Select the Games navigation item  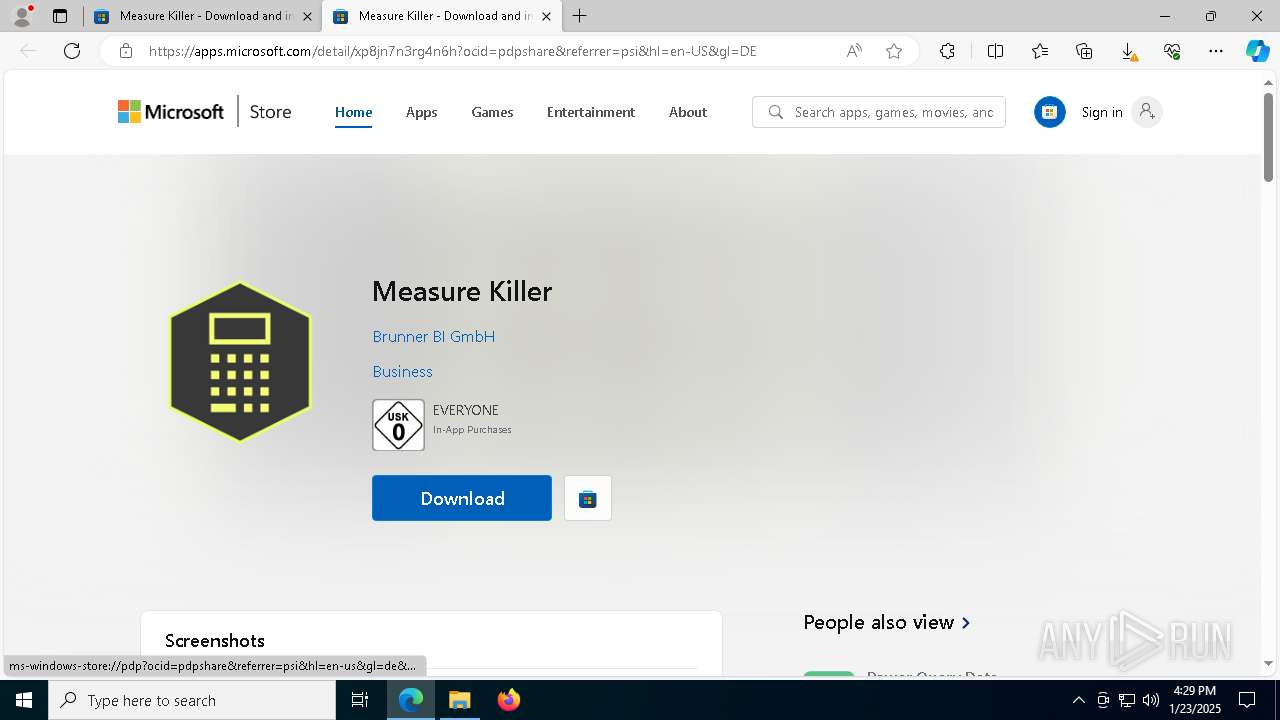pyautogui.click(x=492, y=112)
